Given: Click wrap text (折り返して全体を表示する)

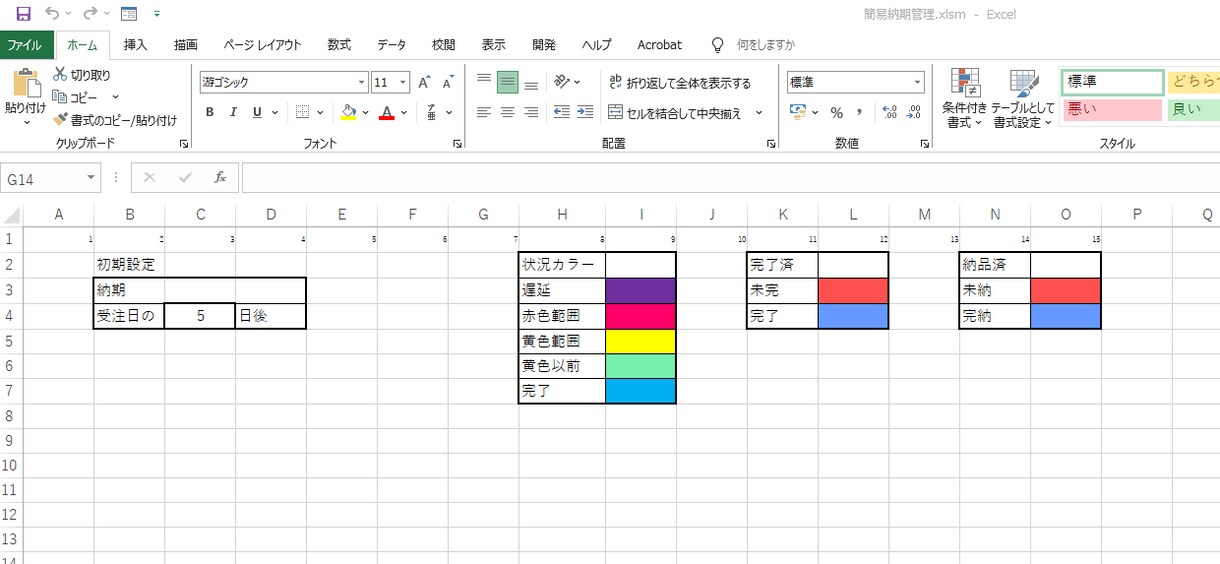Looking at the screenshot, I should click(680, 83).
